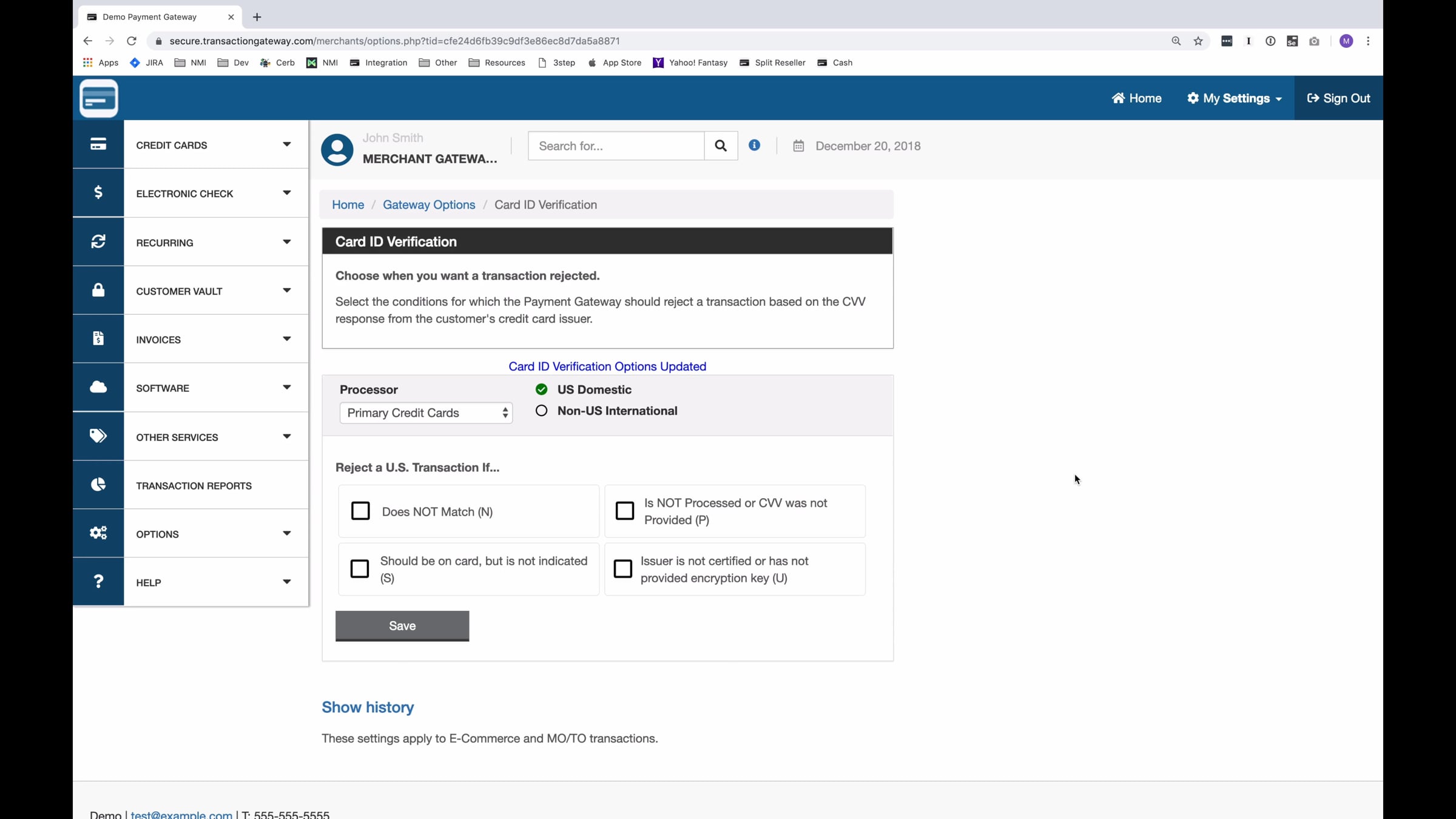Open the Primary Credit Cards processor dropdown
Screen dimensions: 1456x819
coord(426,413)
